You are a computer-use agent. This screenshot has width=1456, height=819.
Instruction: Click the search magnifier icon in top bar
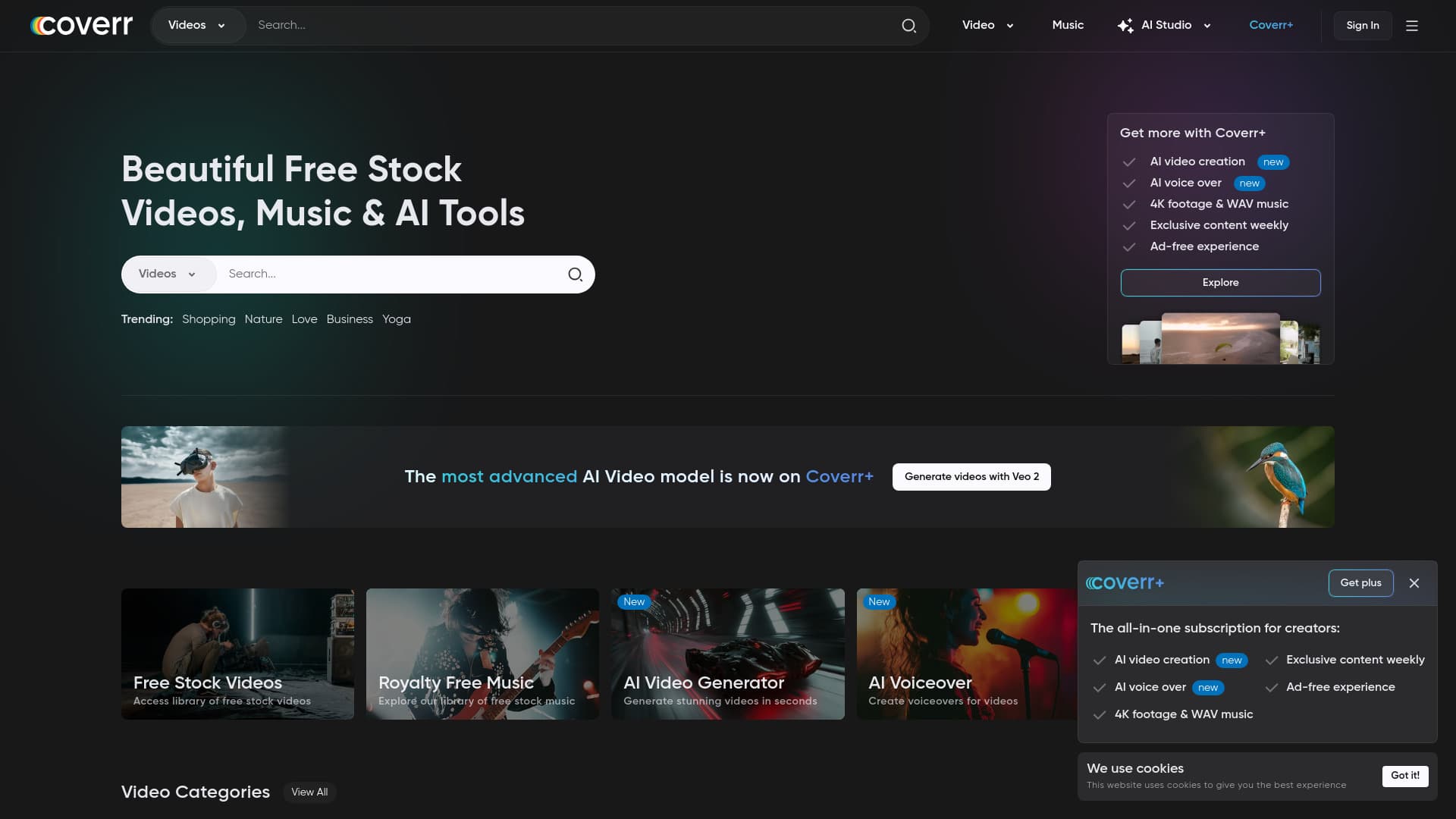click(908, 26)
